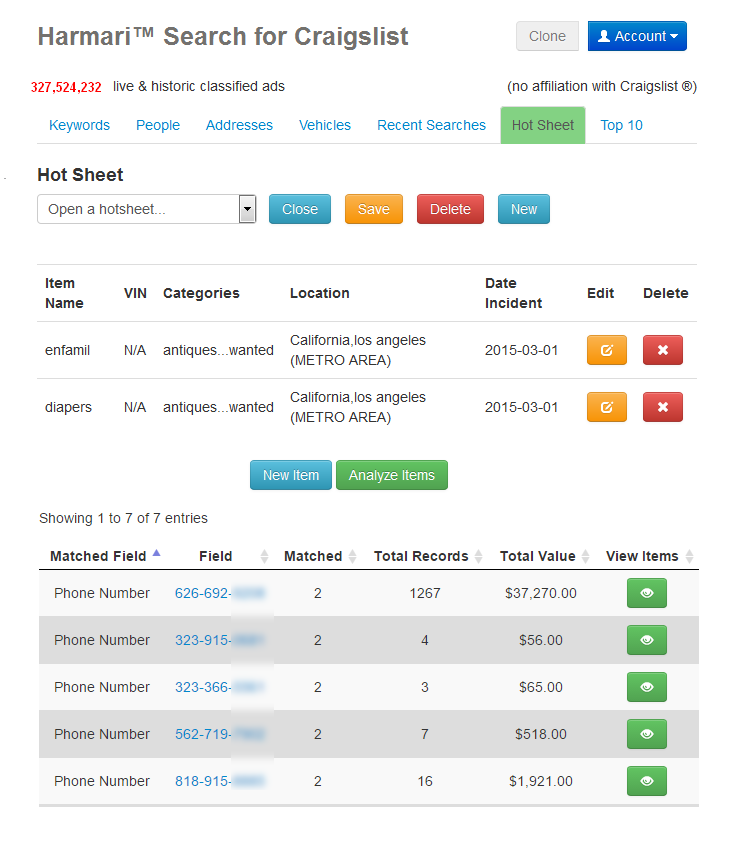
Task: View items for phone 323-915
Action: point(646,640)
